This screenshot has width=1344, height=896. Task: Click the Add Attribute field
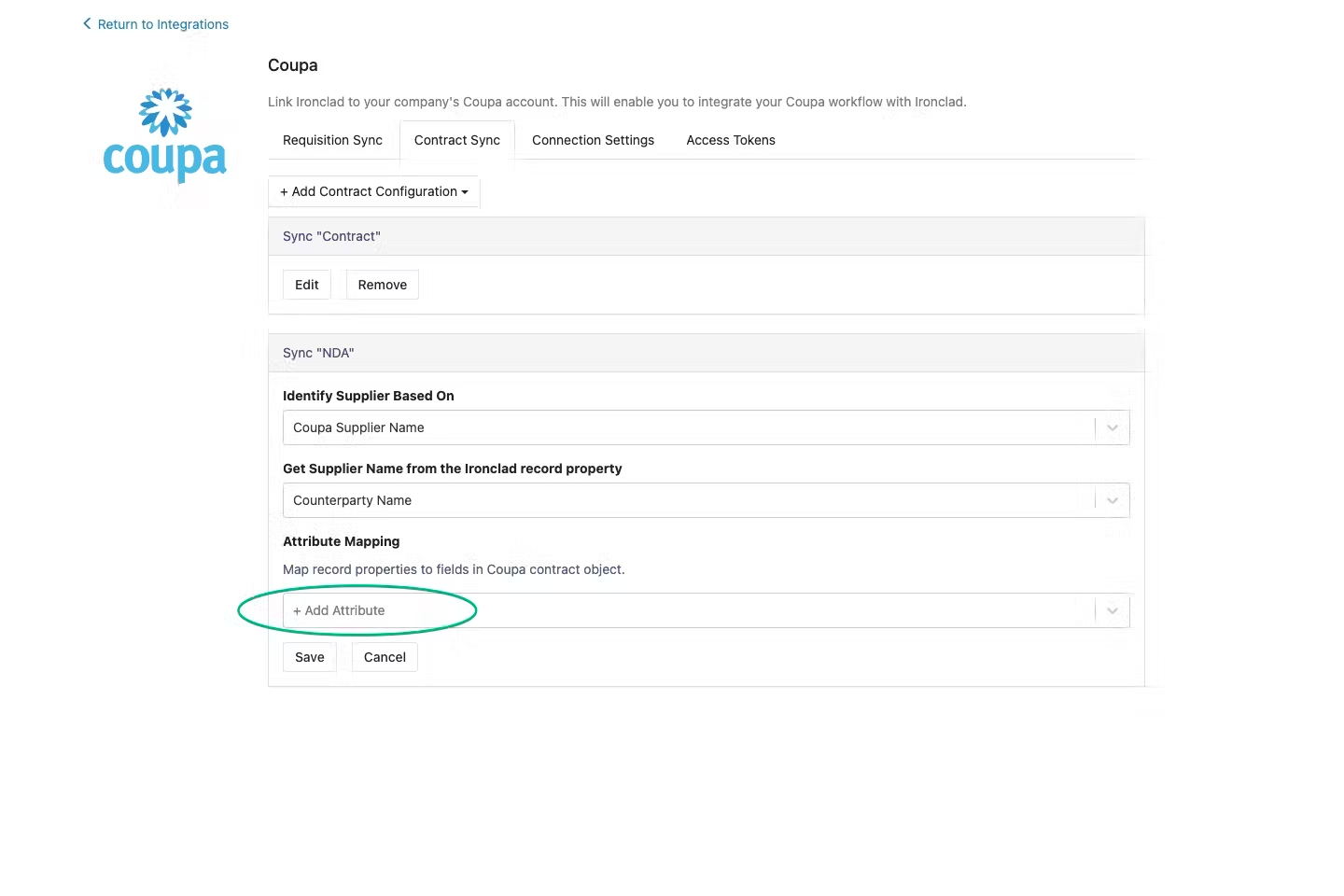click(706, 610)
